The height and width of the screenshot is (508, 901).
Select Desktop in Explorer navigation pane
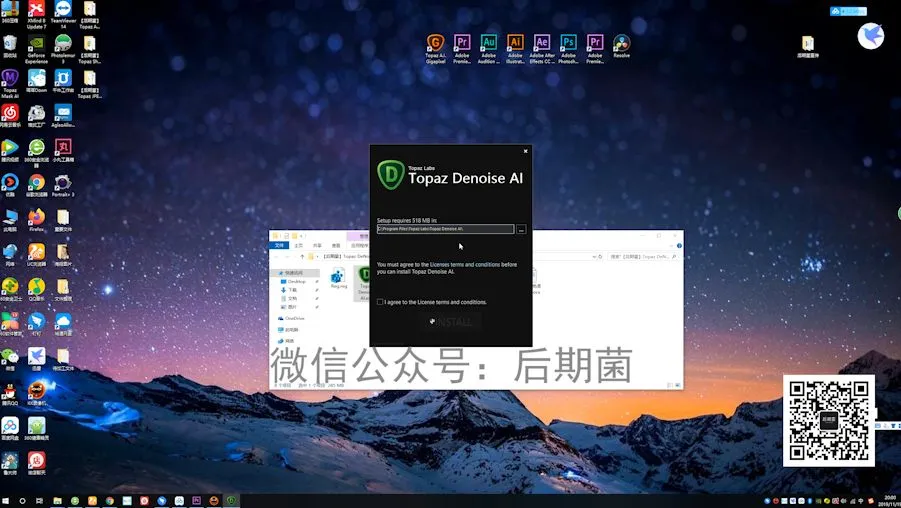pos(294,282)
